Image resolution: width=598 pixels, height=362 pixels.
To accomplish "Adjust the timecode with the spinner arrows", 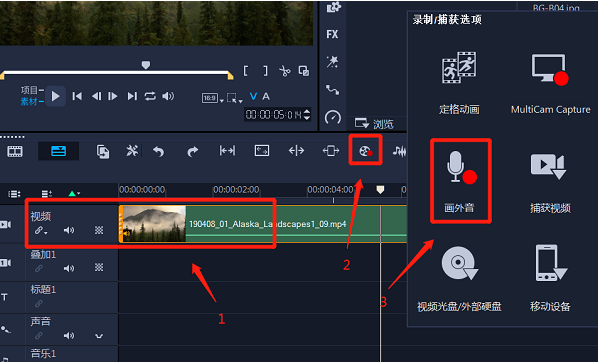I will click(307, 114).
